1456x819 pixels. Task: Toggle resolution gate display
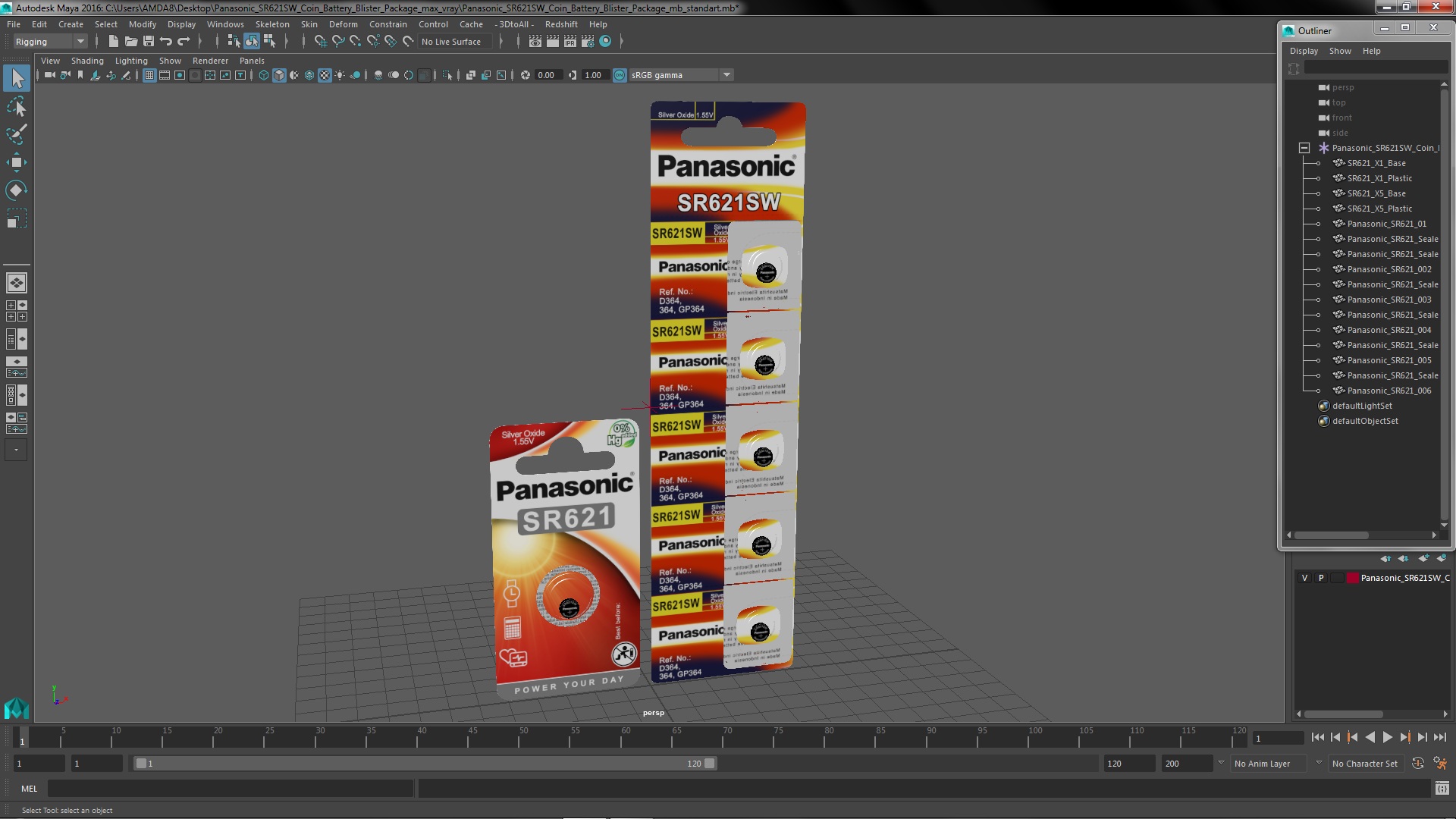180,75
